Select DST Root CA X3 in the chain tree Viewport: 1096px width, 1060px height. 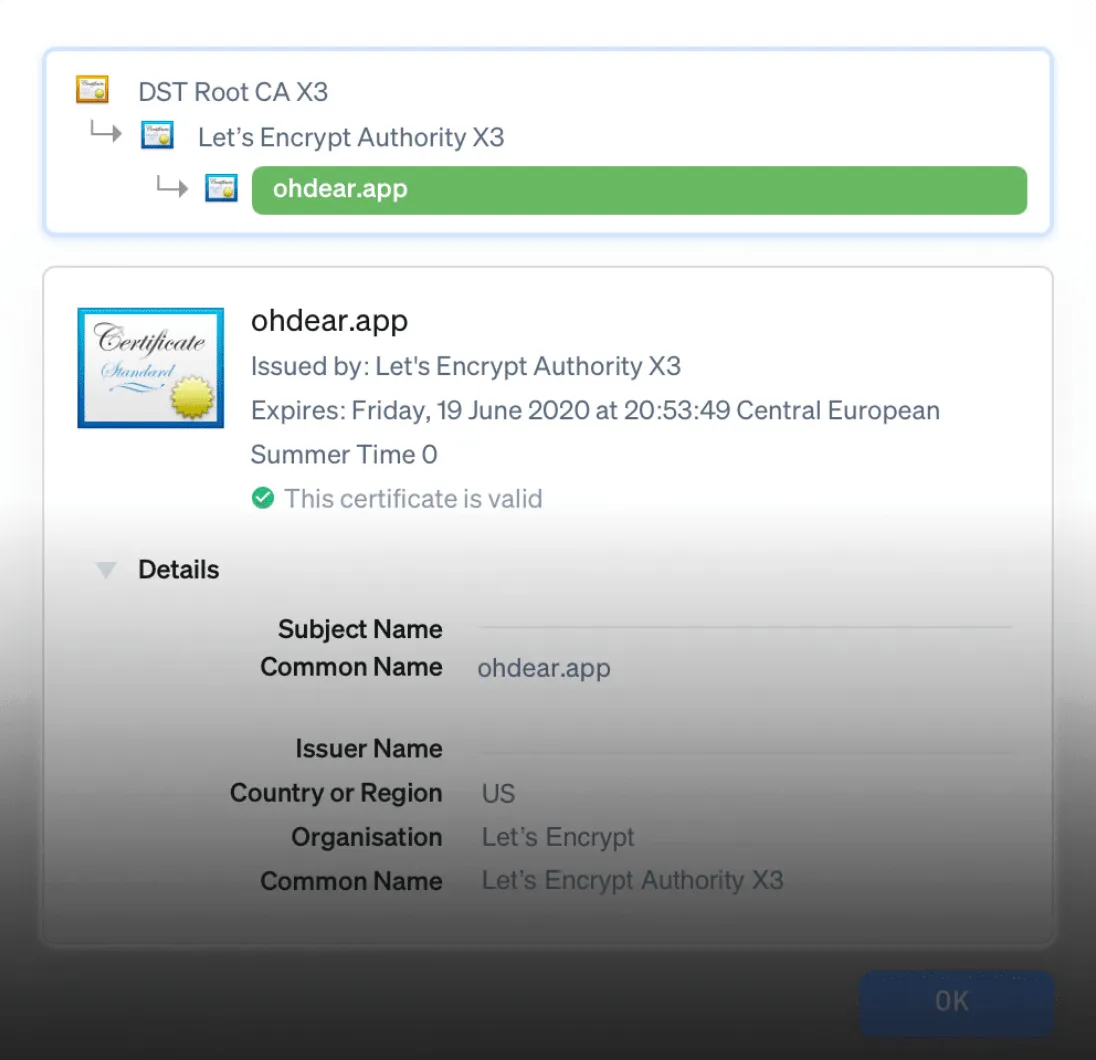point(233,92)
